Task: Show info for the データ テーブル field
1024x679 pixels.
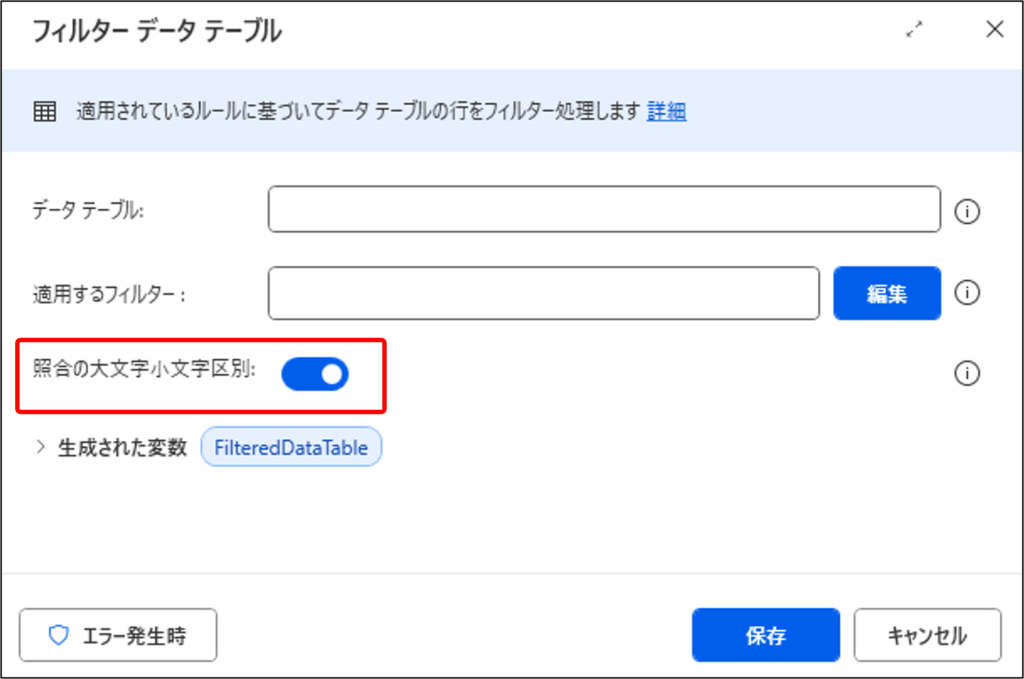Action: (967, 212)
